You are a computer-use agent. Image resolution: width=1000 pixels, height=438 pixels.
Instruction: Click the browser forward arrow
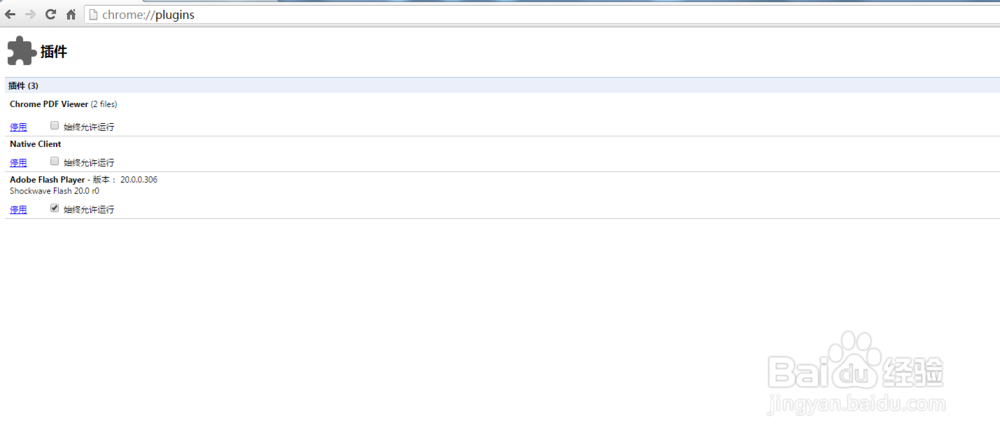30,15
